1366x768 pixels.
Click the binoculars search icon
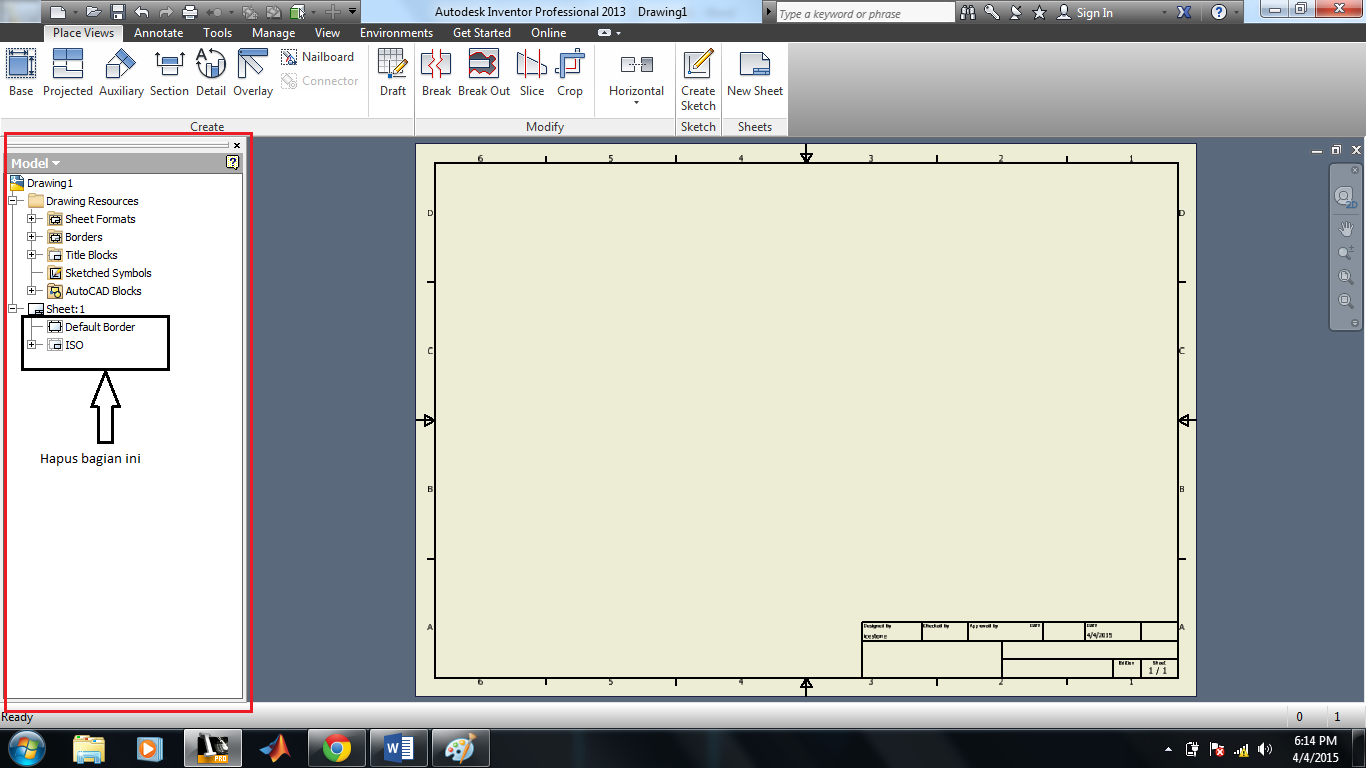click(968, 12)
